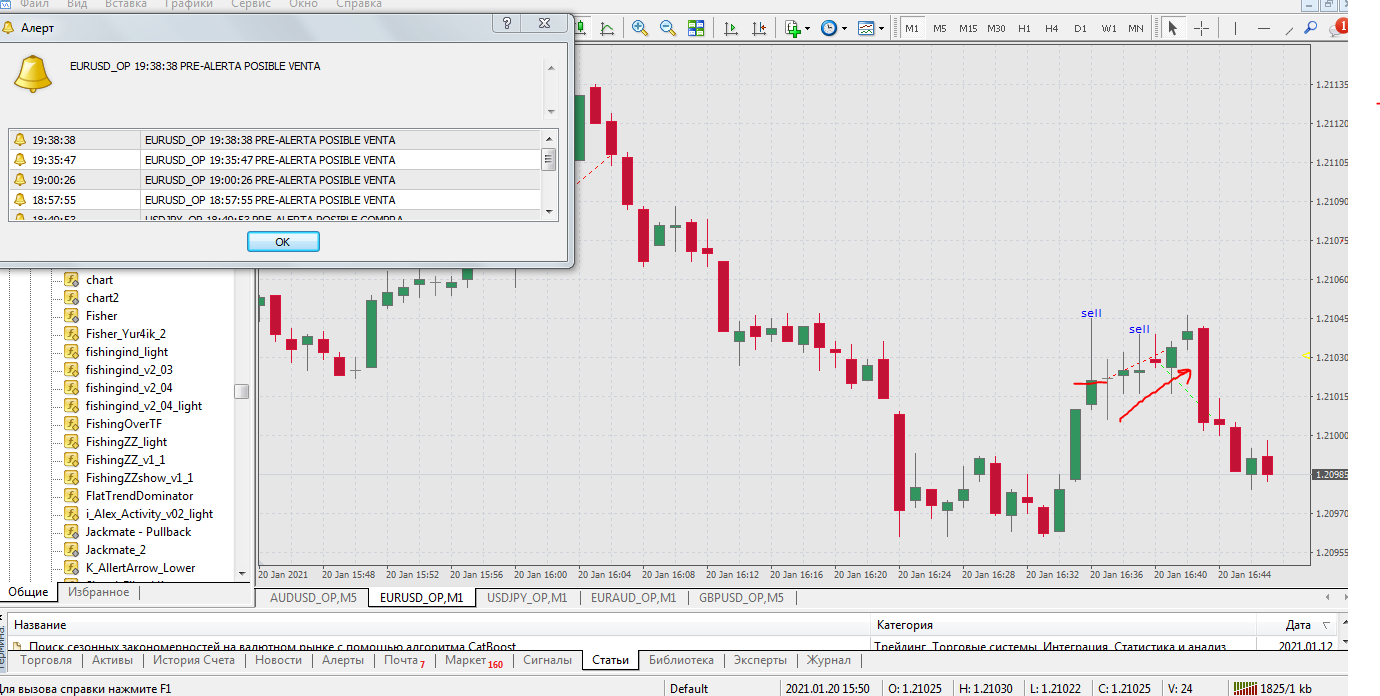Select the horizontal line drawing tool
This screenshot has height=696, width=1380.
tap(1264, 28)
